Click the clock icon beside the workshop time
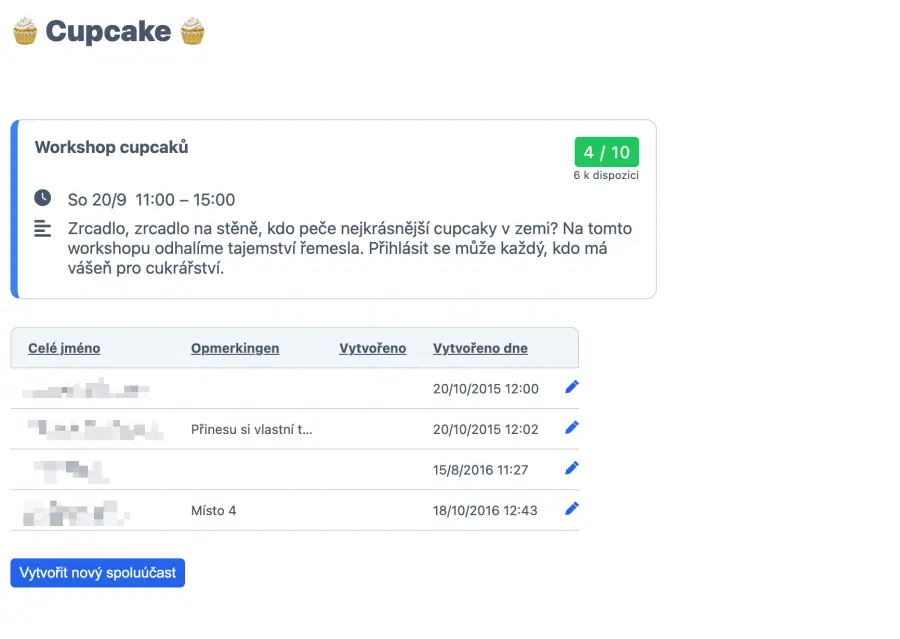 43,198
